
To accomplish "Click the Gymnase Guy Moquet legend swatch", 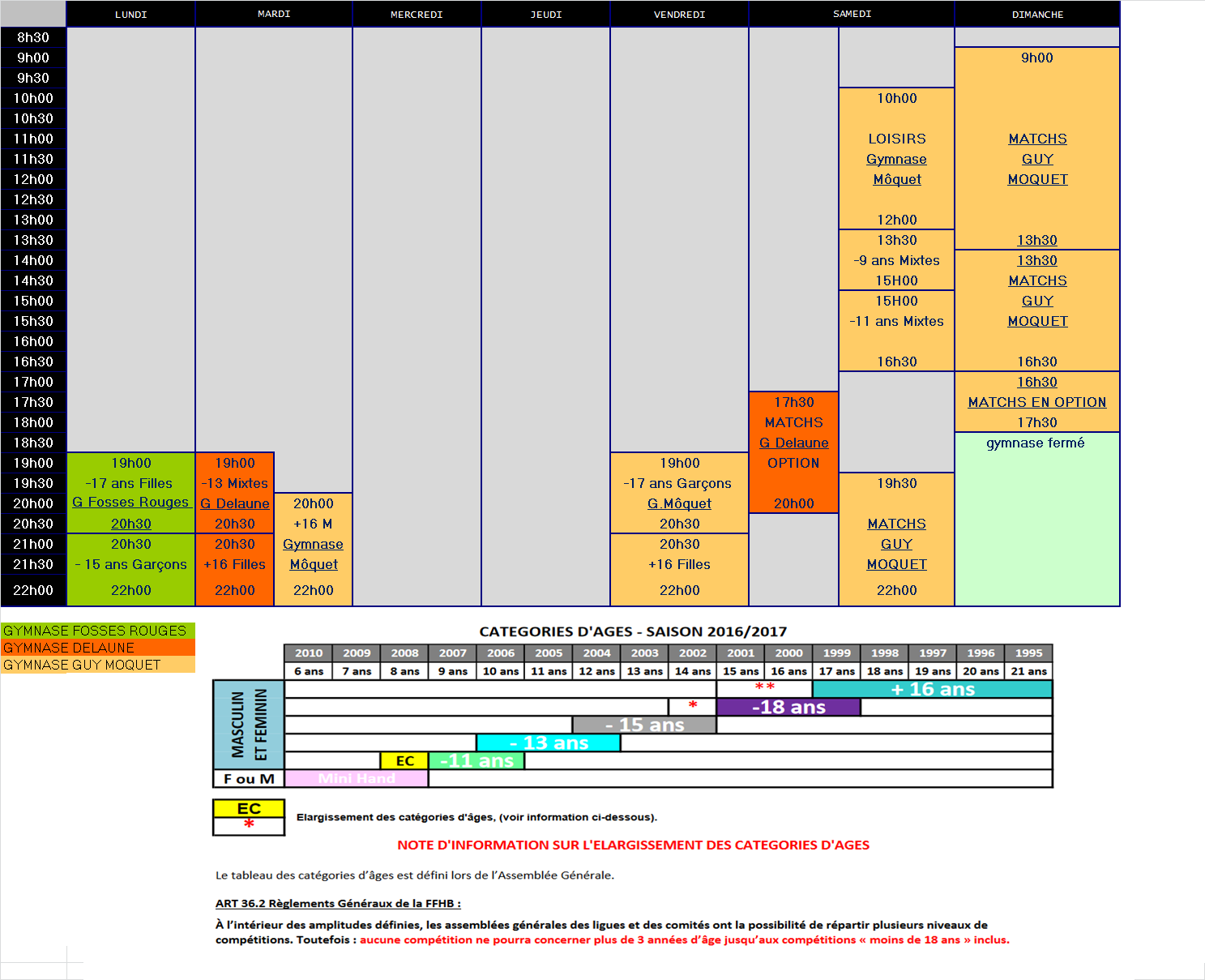I will [x=98, y=665].
